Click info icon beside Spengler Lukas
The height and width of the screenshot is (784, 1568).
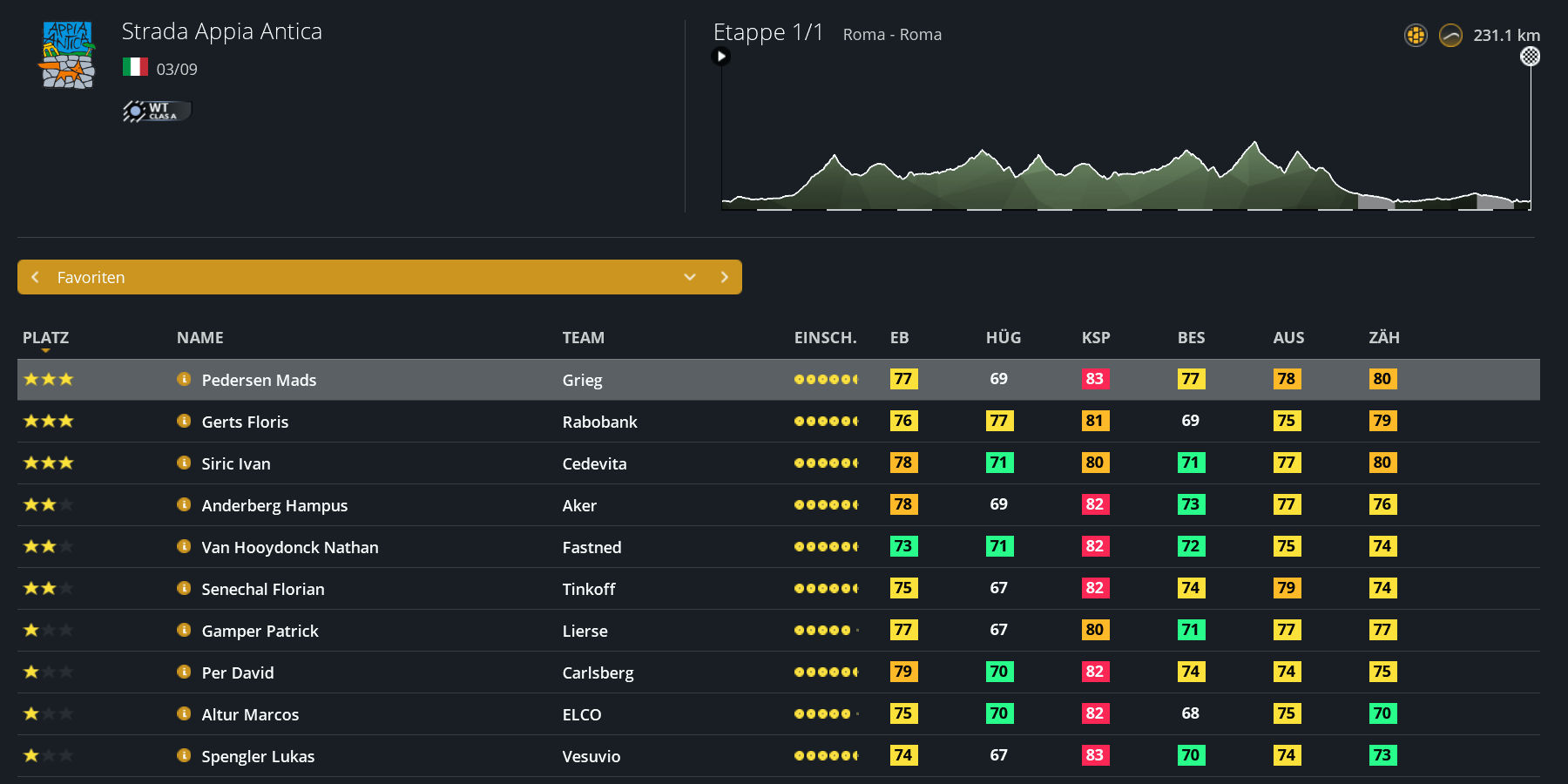click(x=184, y=755)
